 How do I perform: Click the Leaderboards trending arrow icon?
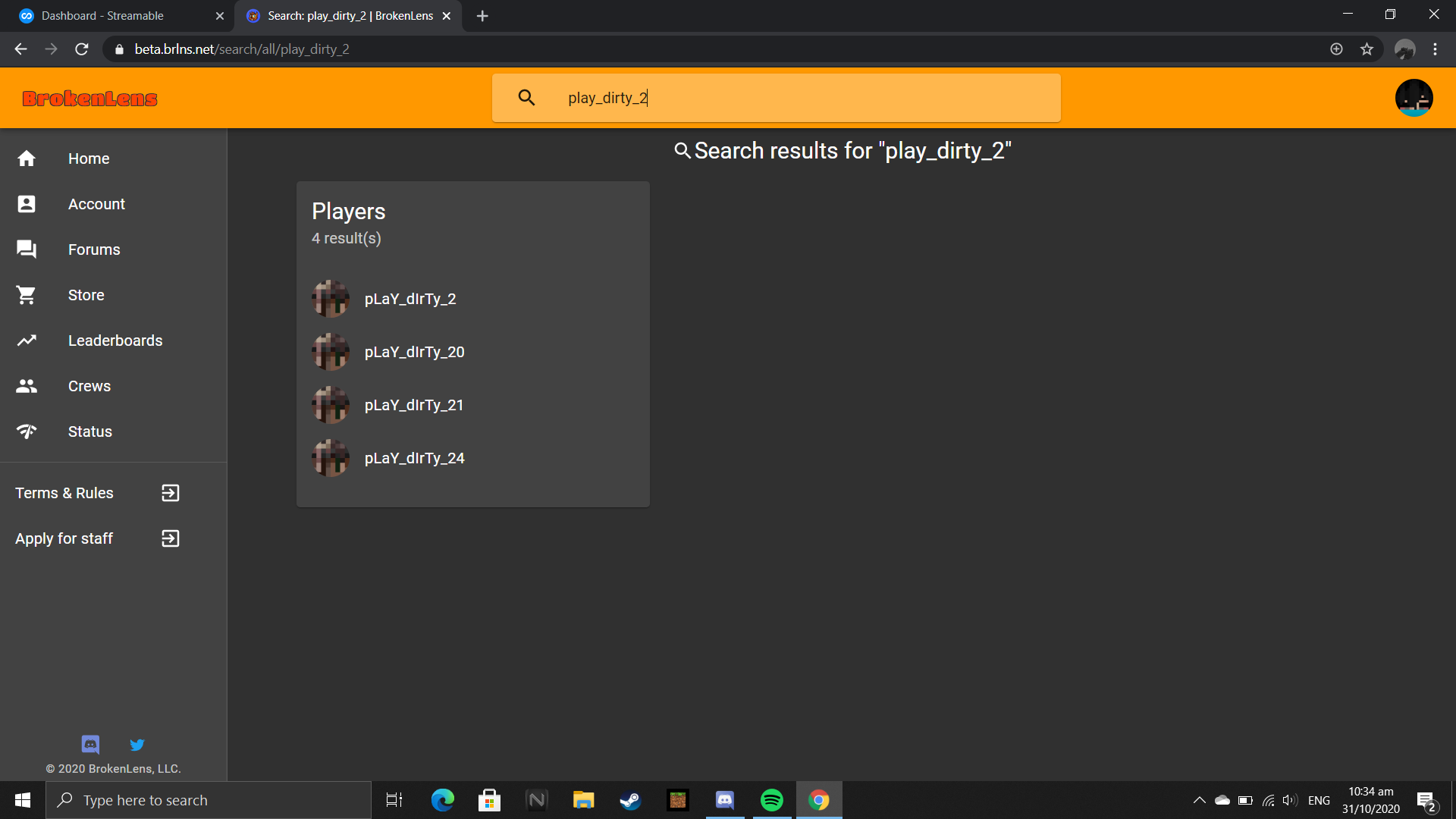[27, 340]
